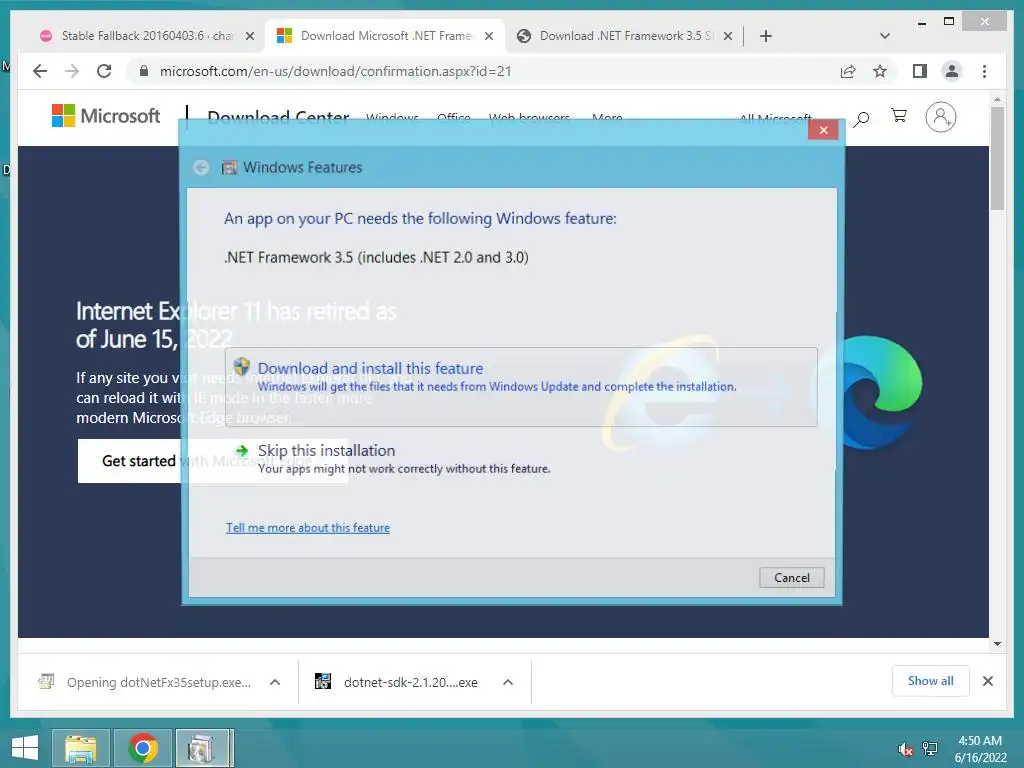Open the shopping cart

[x=899, y=116]
